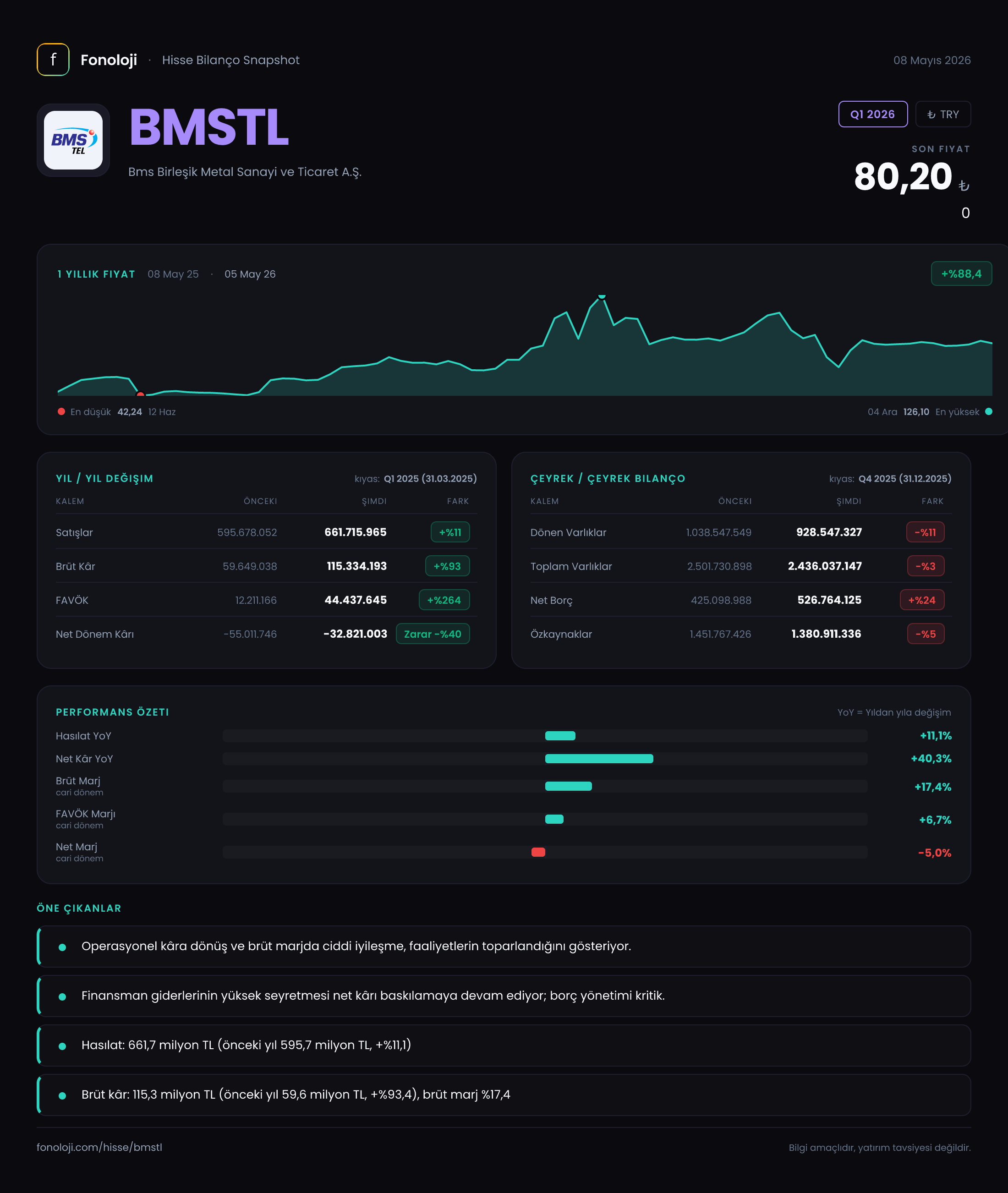1008x1193 pixels.
Task: Click the highlight about Operasyonel kâra dönüş
Action: pyautogui.click(x=504, y=946)
